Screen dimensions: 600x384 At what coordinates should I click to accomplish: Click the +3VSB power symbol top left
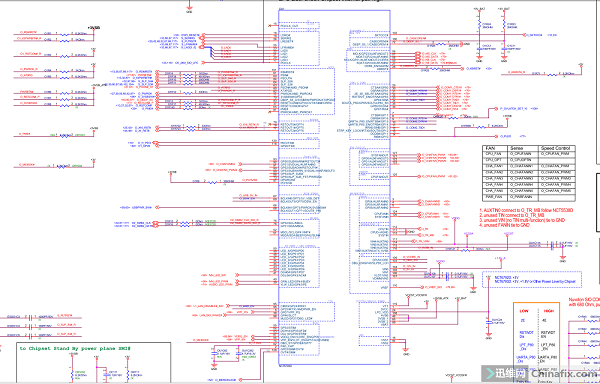(x=94, y=28)
